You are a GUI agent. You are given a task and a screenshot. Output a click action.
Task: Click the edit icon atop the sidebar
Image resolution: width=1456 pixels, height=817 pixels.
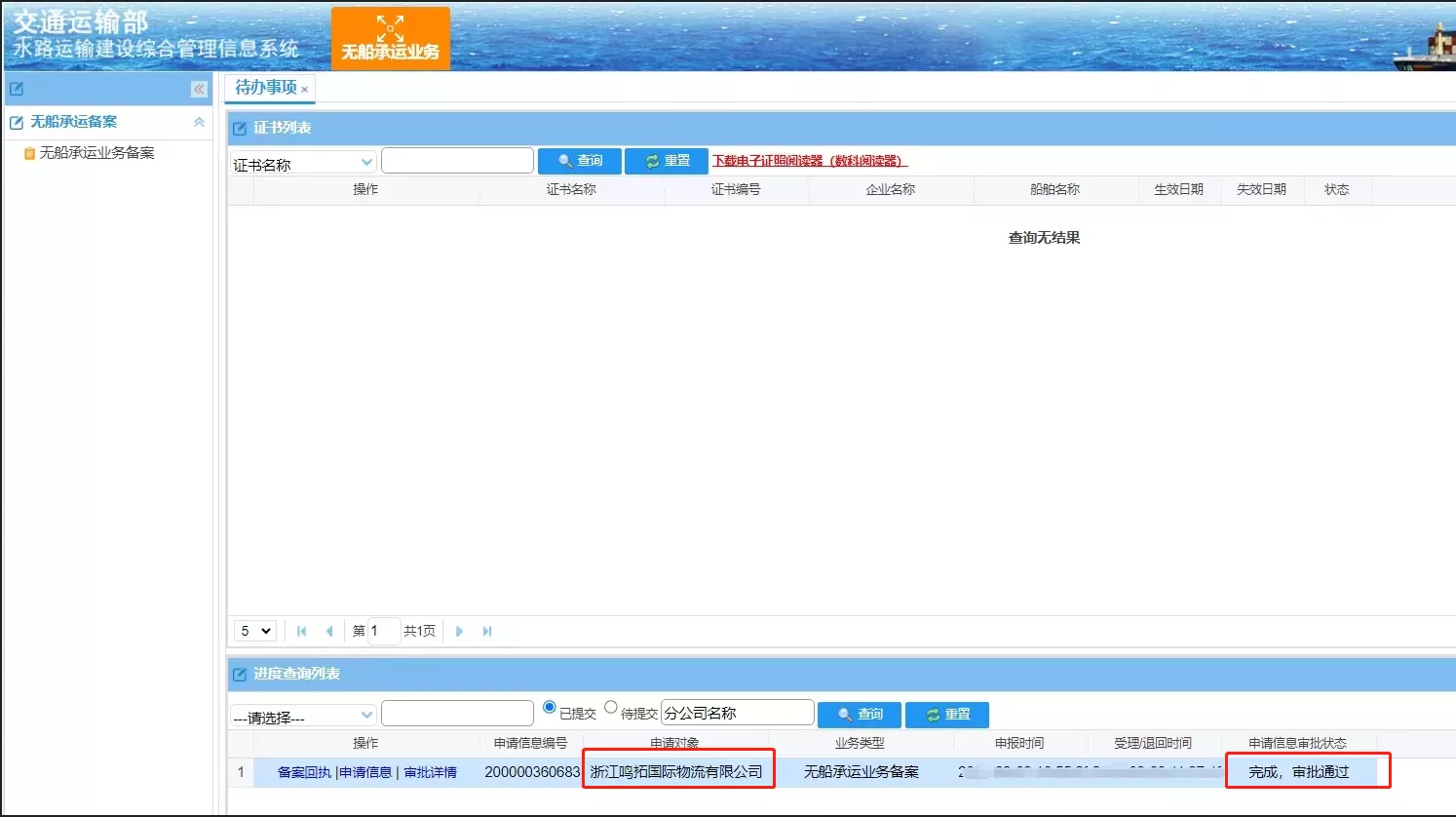pyautogui.click(x=17, y=89)
